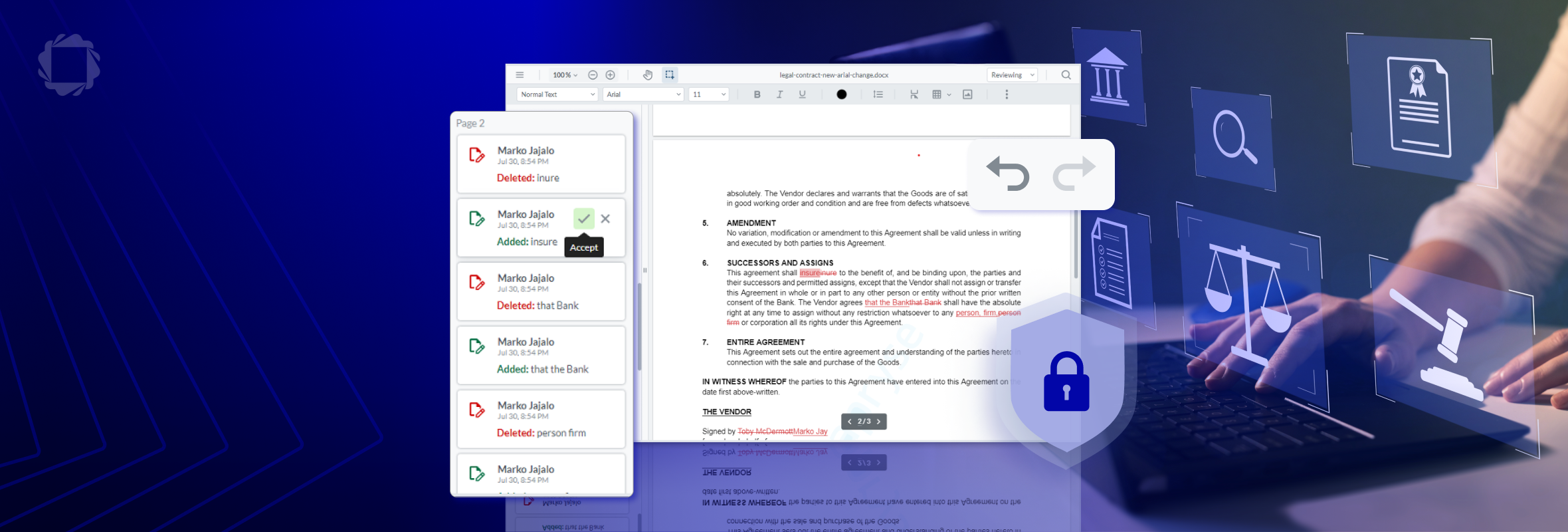Open the Normal Text style dropdown
This screenshot has width=1568, height=532.
click(x=557, y=94)
